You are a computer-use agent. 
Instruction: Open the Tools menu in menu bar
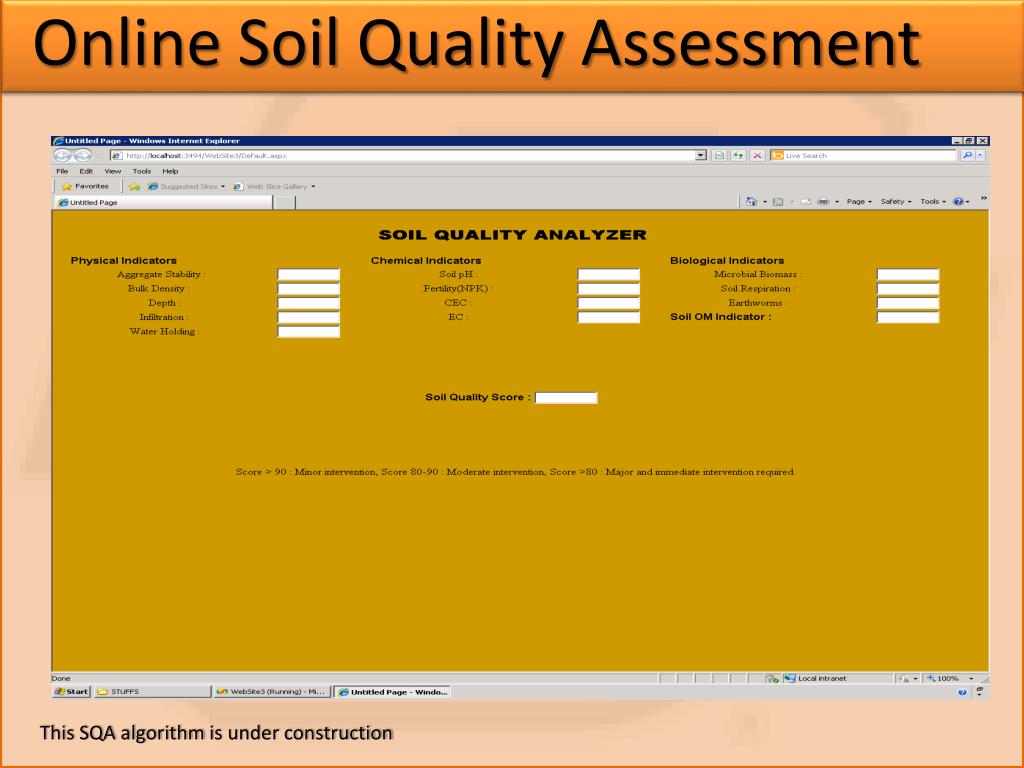(x=142, y=171)
